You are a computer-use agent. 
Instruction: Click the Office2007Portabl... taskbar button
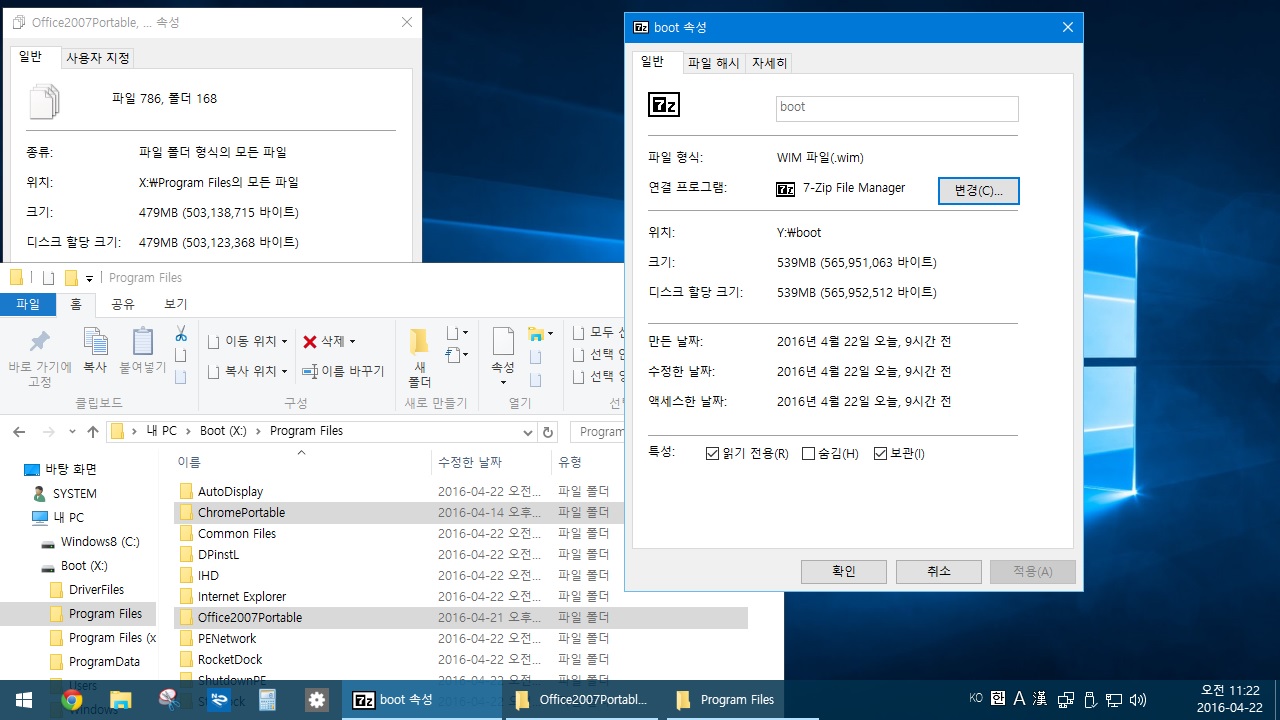pyautogui.click(x=582, y=700)
